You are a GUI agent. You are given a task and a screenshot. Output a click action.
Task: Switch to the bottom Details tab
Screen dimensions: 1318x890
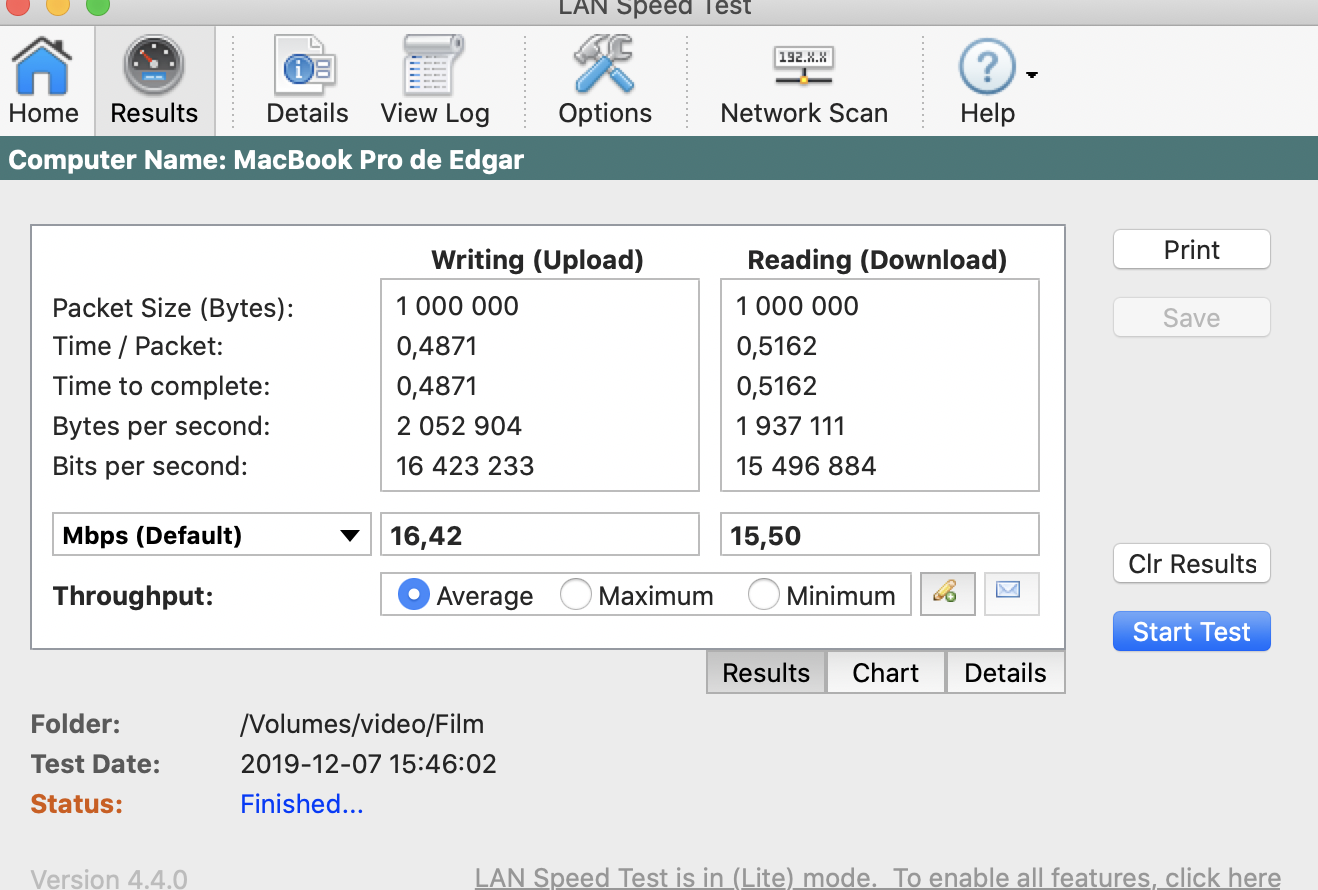click(x=1005, y=673)
